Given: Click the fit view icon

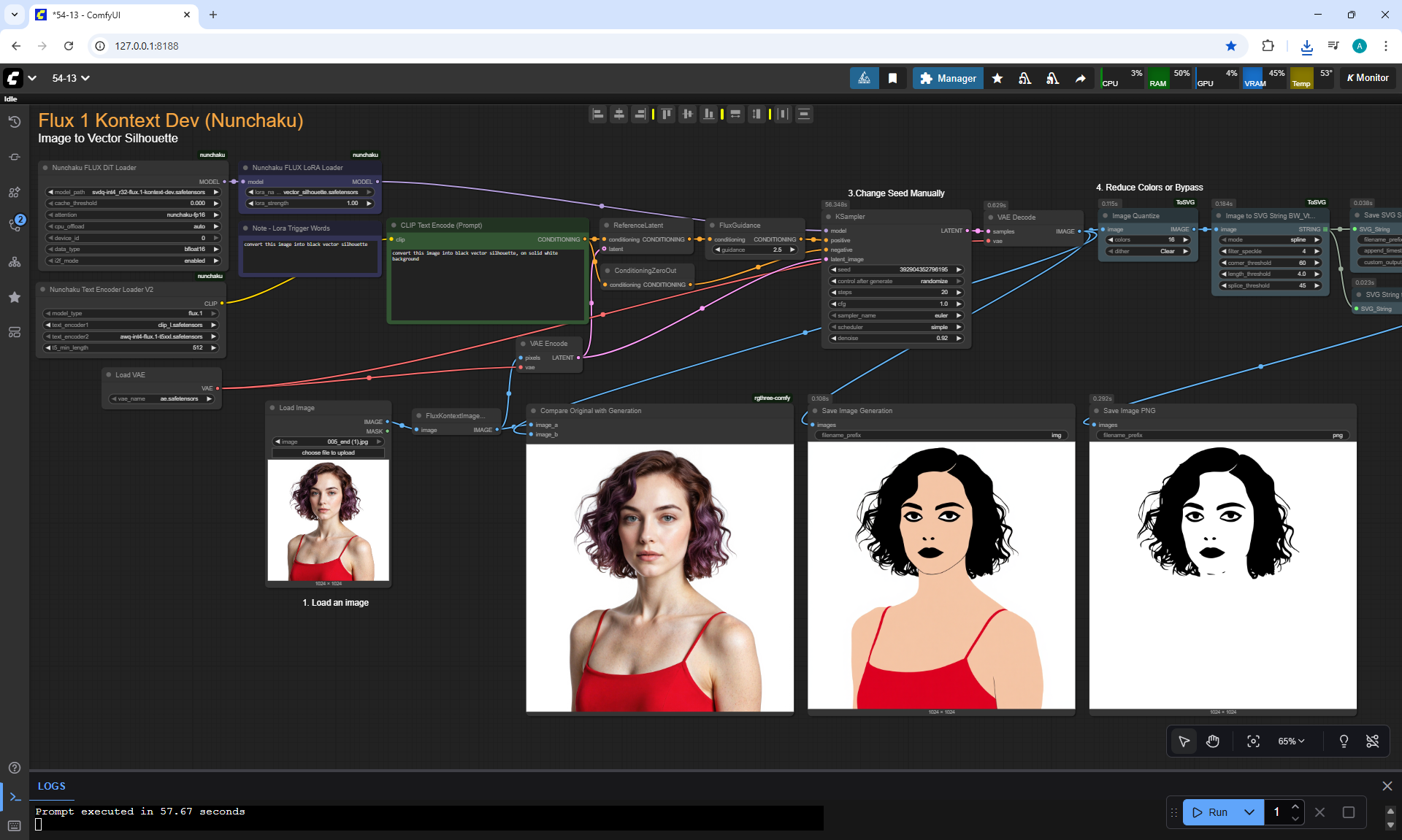Looking at the screenshot, I should click(1253, 741).
